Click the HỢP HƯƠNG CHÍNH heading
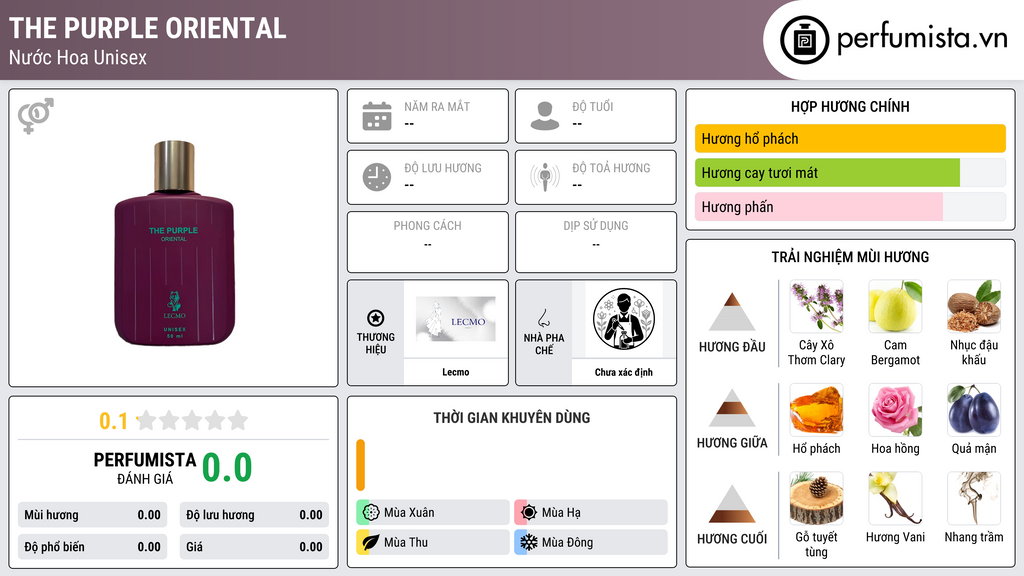 850,106
